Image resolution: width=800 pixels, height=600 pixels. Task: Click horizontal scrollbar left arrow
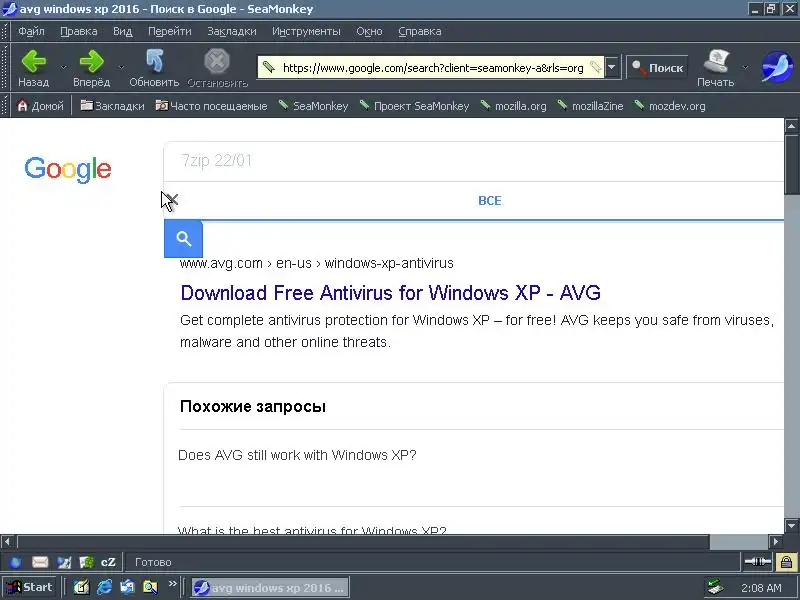click(7, 541)
